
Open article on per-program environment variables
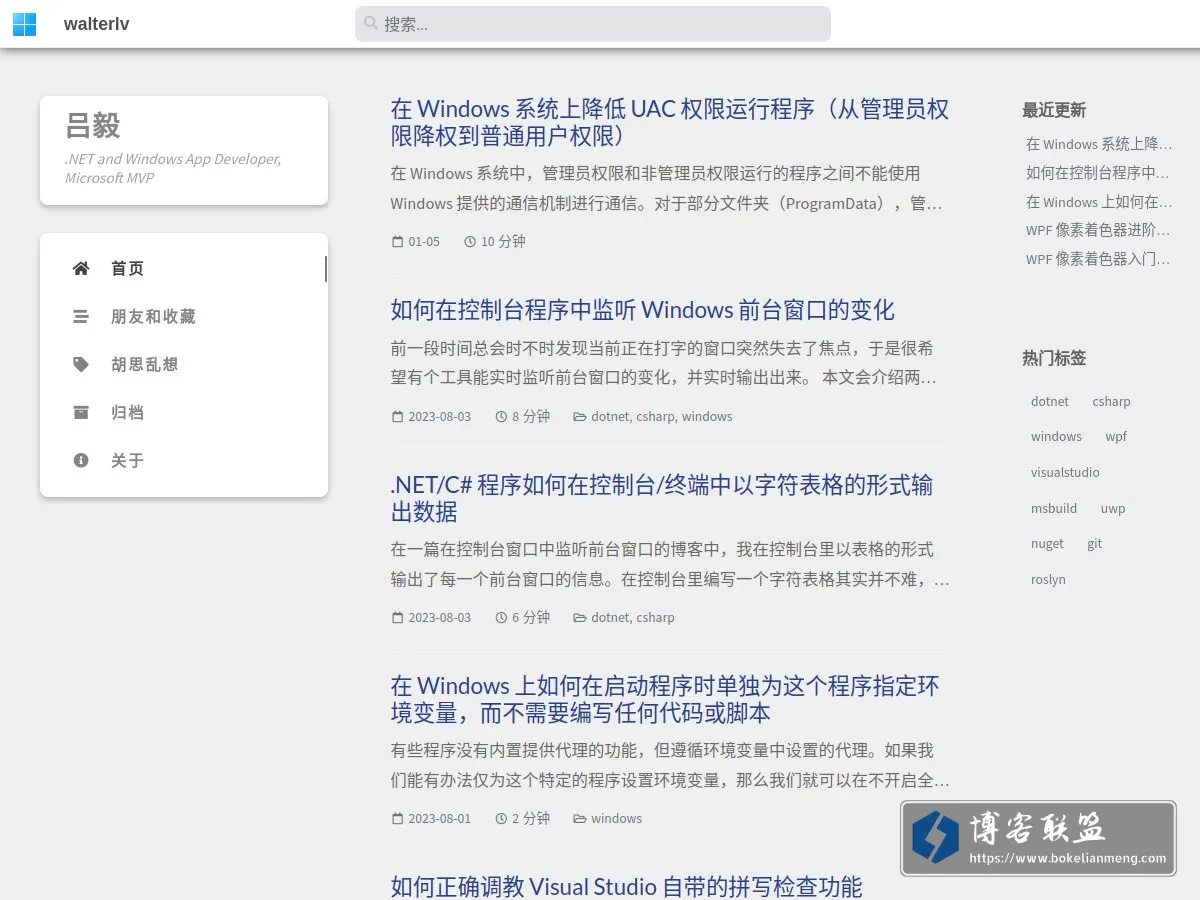coord(665,699)
